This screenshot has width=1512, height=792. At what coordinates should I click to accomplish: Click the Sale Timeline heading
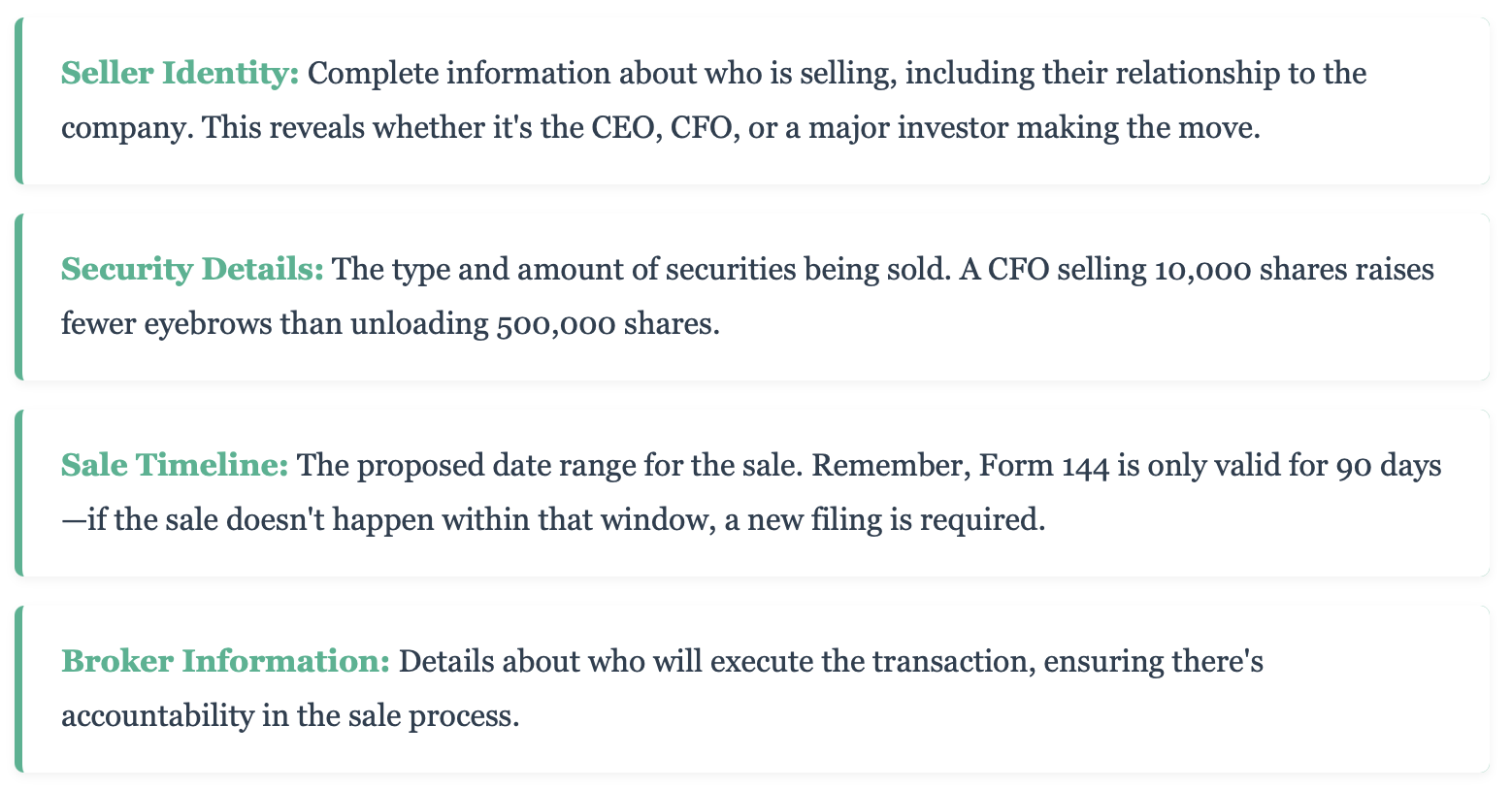tap(175, 466)
